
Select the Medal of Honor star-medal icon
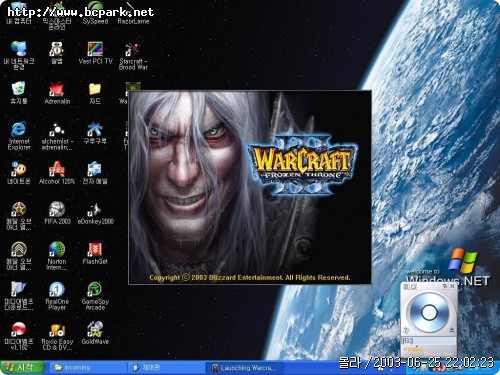coord(19,216)
